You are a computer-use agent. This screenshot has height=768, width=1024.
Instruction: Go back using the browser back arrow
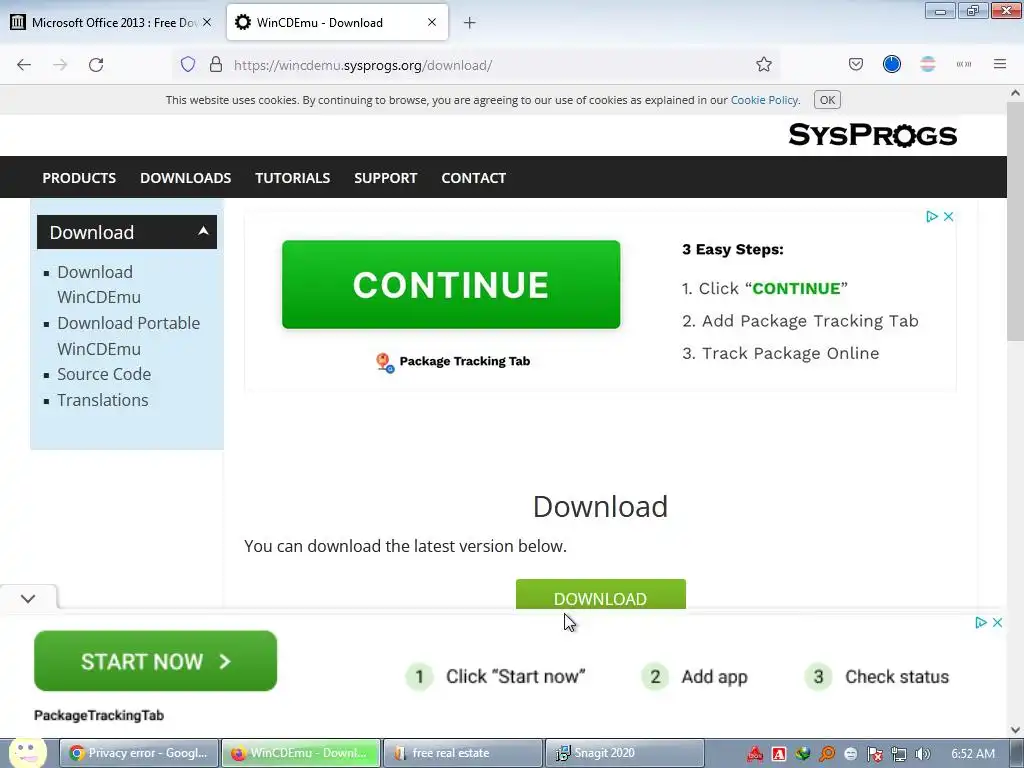(24, 65)
